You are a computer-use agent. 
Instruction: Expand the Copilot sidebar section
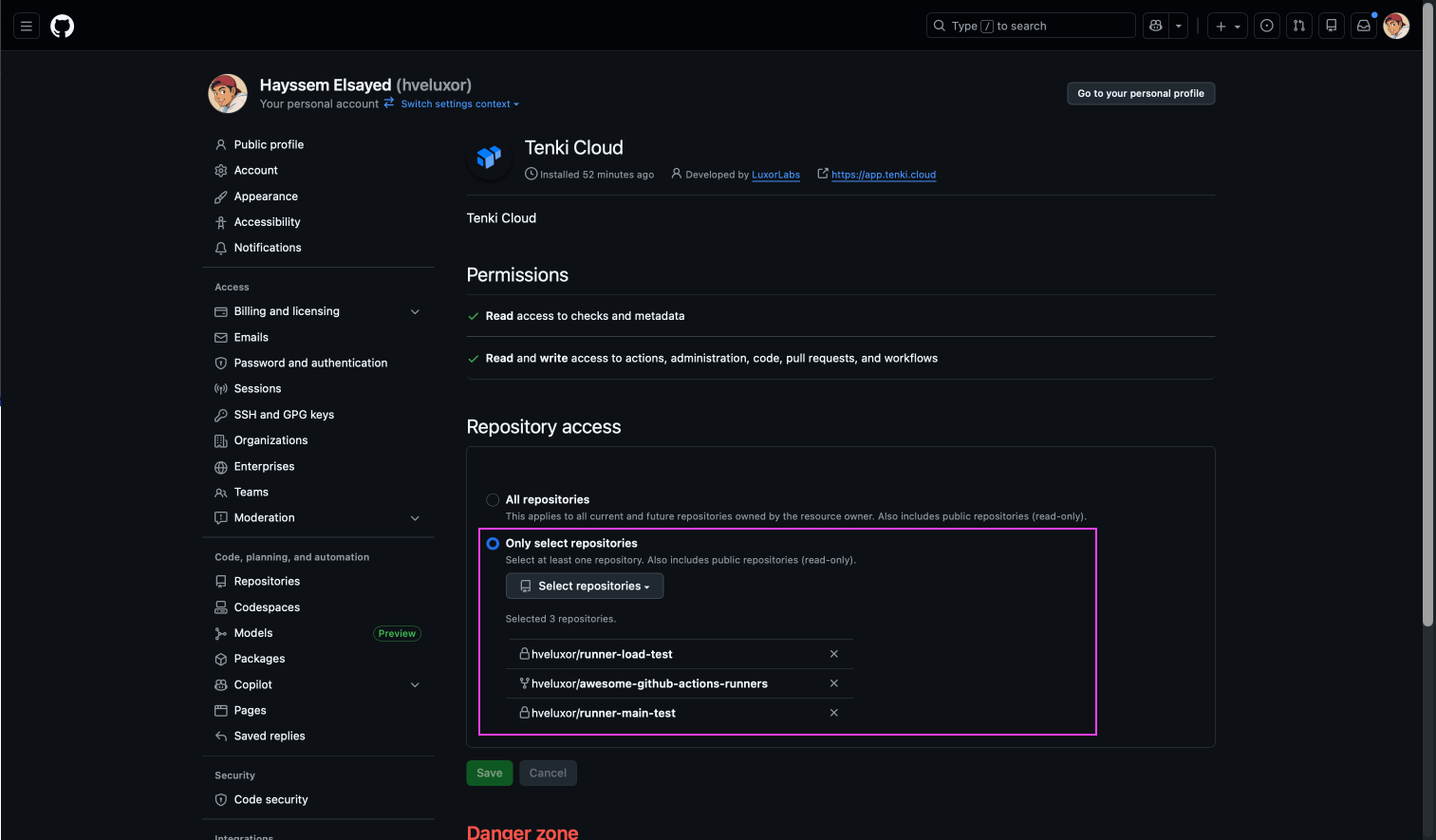coord(415,684)
